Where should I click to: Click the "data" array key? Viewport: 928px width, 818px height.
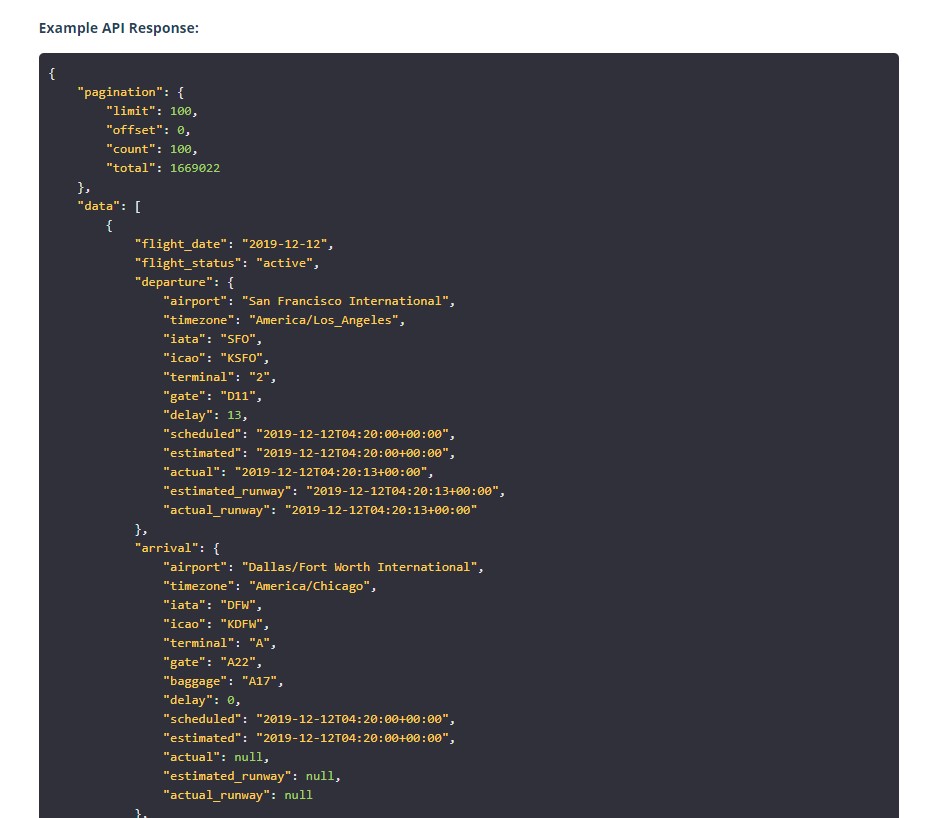point(95,206)
